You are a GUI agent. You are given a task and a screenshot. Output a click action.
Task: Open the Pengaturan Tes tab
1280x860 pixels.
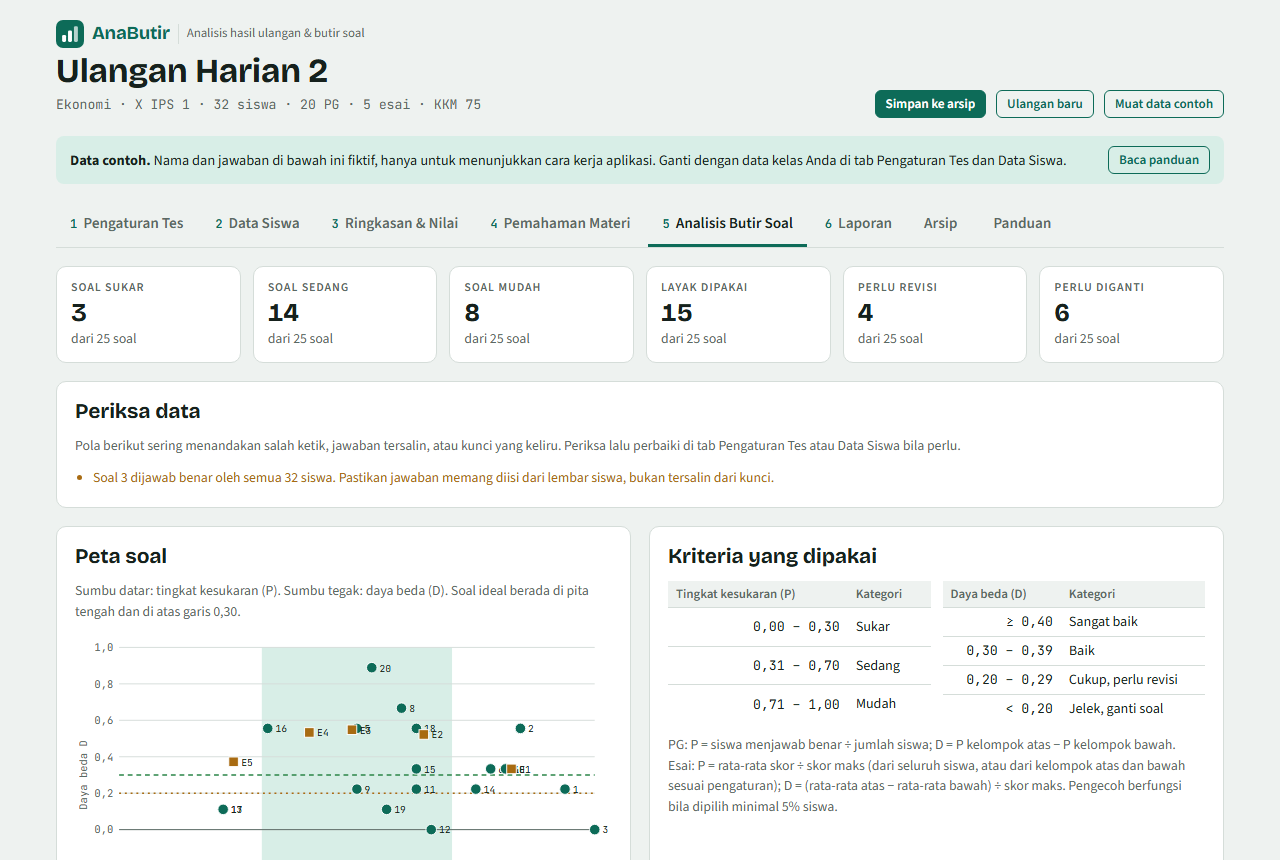coord(127,223)
